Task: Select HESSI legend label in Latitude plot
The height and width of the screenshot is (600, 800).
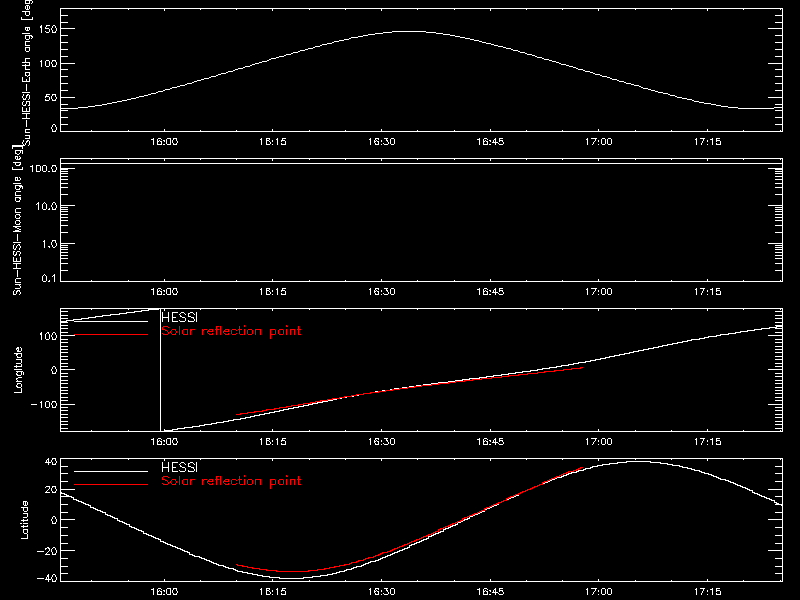Action: tap(179, 467)
